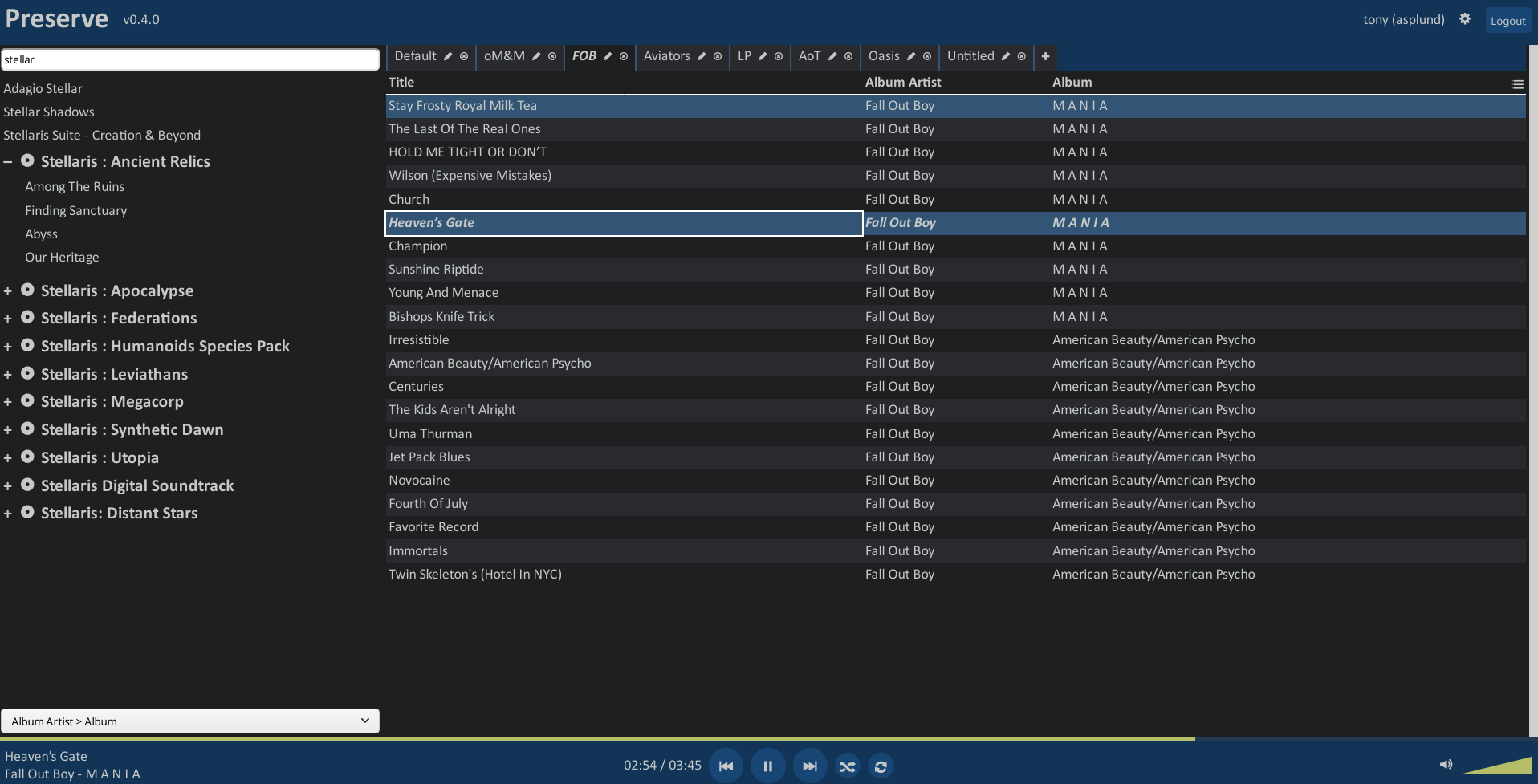This screenshot has width=1538, height=784.
Task: Close the FOB playlist tab
Action: (624, 56)
